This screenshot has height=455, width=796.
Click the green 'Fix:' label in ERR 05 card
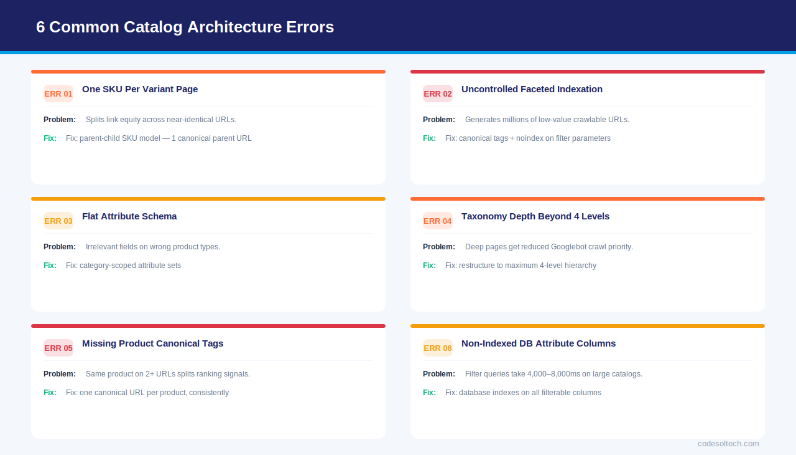50,393
